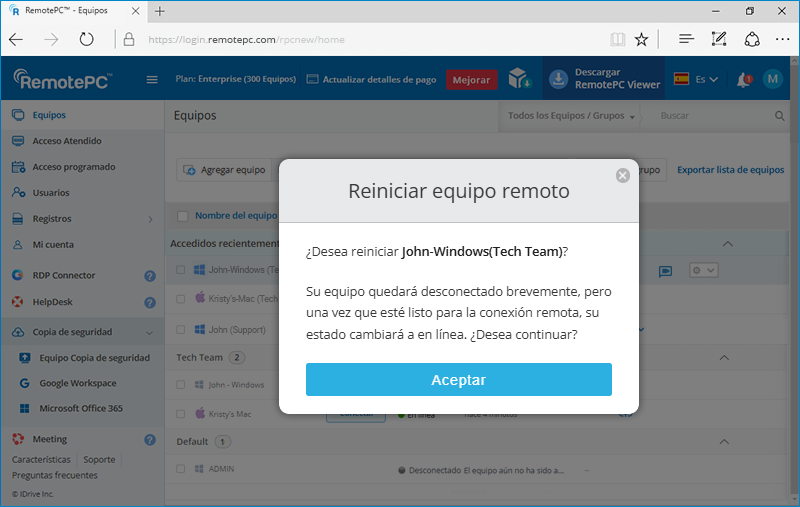This screenshot has width=800, height=507.
Task: Open Acceso programado in sidebar
Action: 73,167
